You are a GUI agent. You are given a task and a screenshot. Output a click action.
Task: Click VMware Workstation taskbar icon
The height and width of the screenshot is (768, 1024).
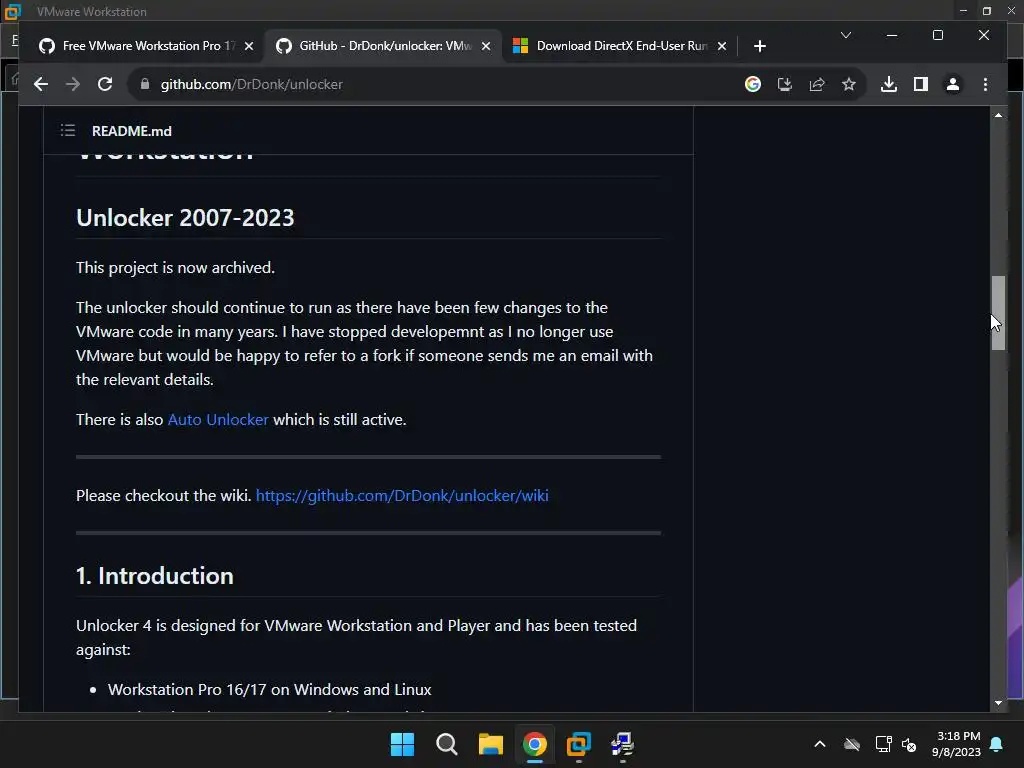tap(579, 744)
